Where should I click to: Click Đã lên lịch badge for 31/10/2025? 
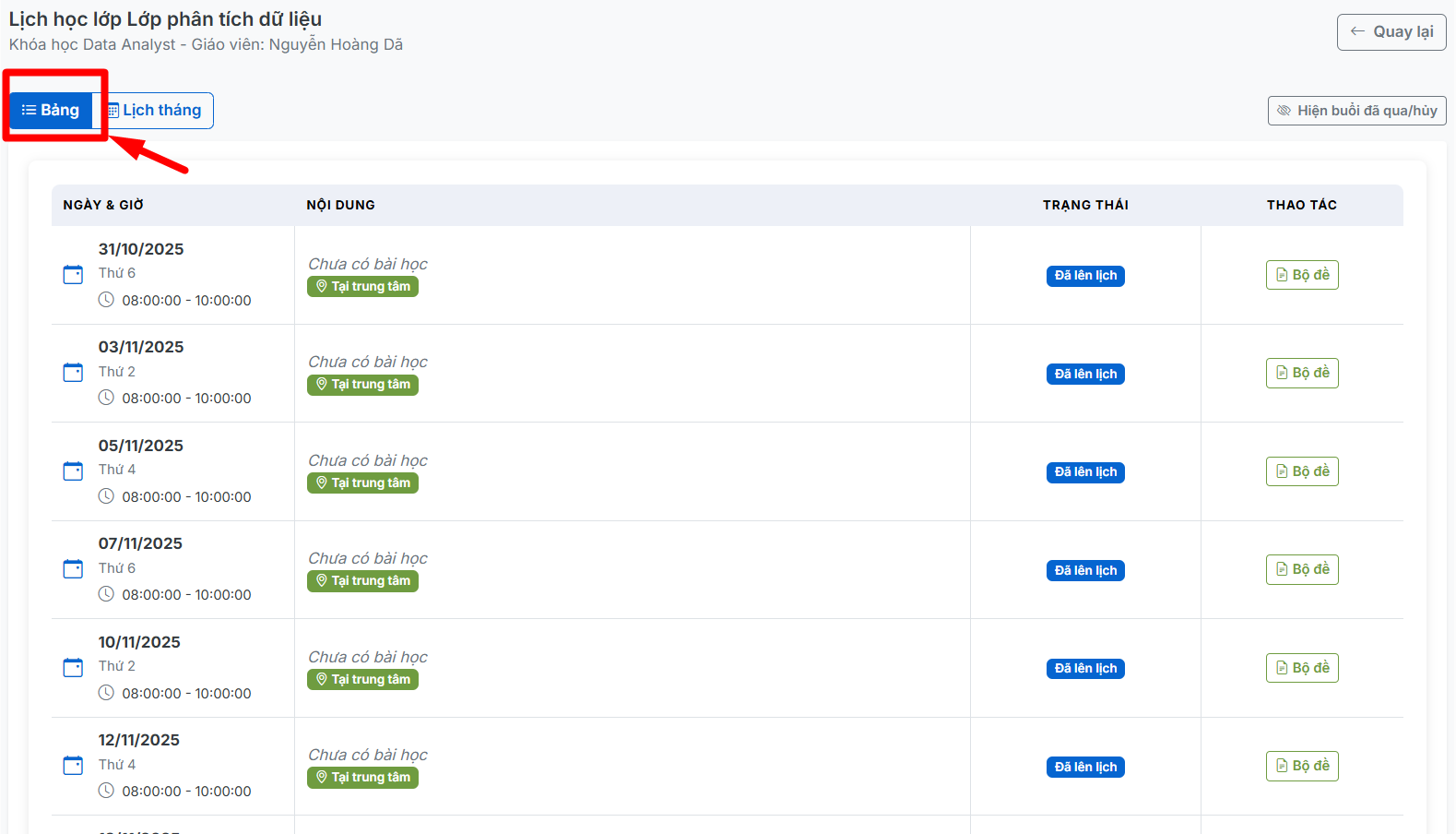click(x=1085, y=276)
